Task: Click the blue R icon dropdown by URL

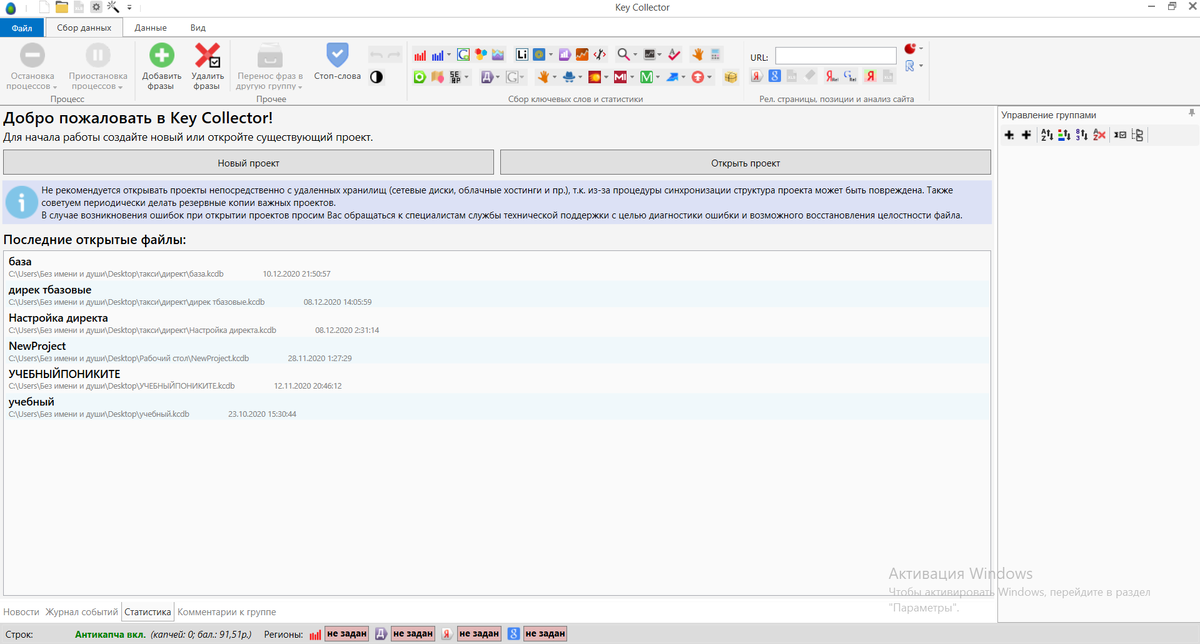Action: tap(921, 66)
